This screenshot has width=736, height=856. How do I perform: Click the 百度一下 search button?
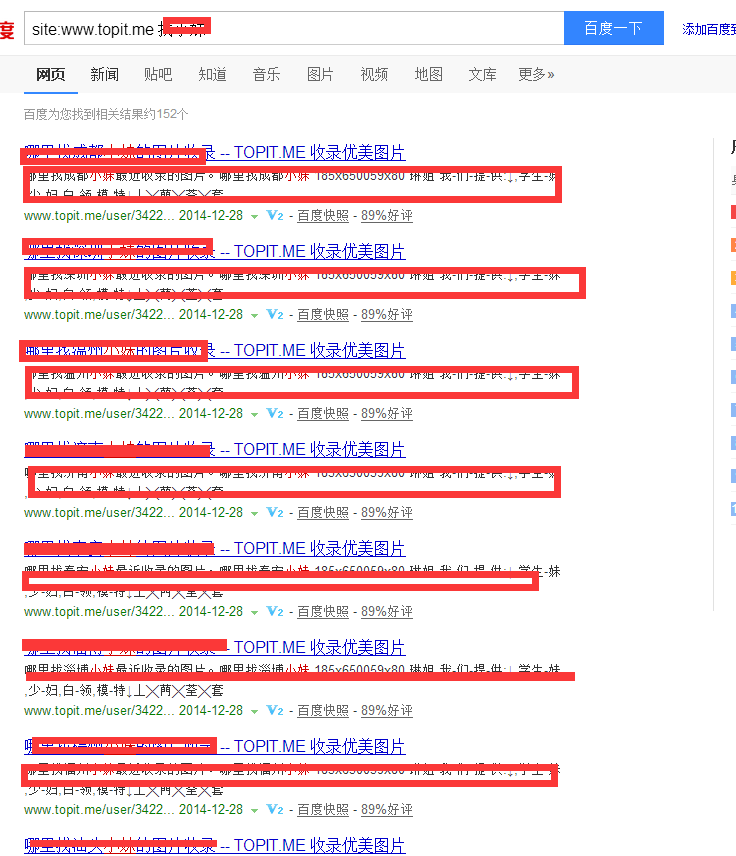[x=614, y=28]
